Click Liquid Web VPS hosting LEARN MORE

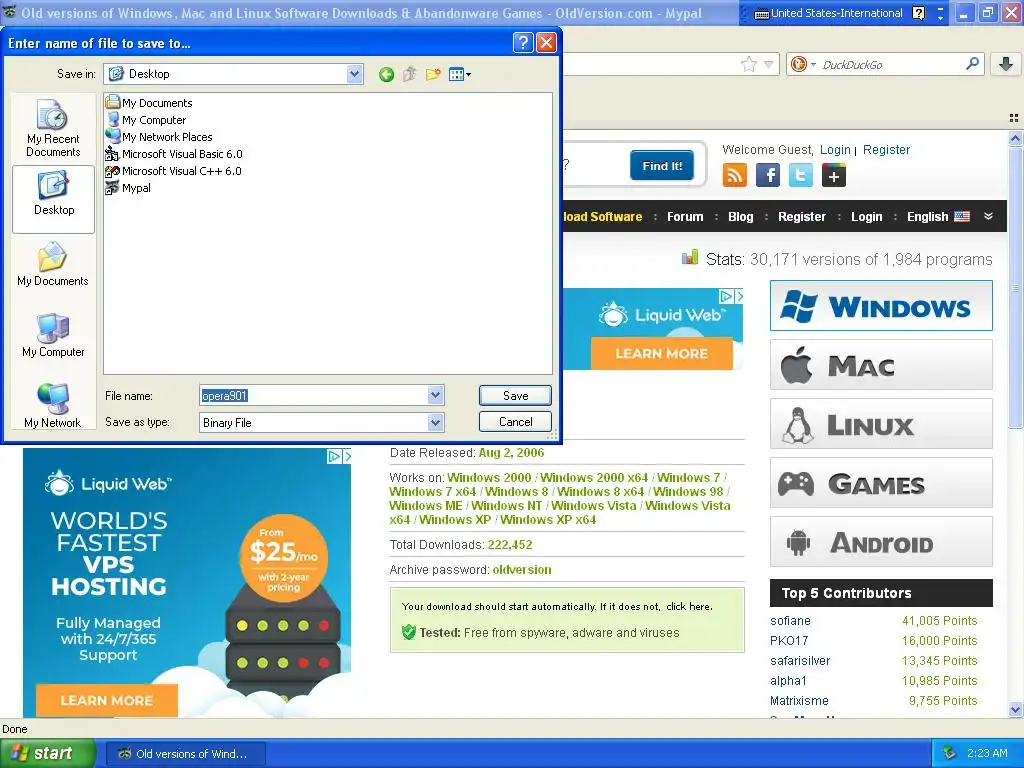click(106, 701)
